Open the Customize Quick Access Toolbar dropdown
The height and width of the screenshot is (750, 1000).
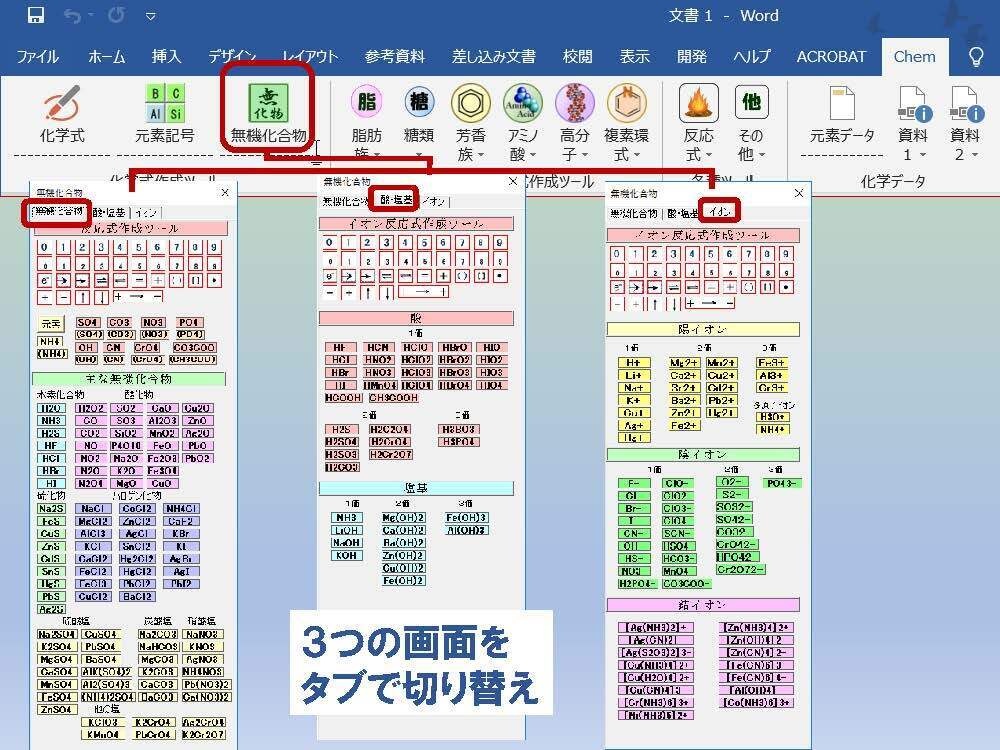(x=151, y=16)
